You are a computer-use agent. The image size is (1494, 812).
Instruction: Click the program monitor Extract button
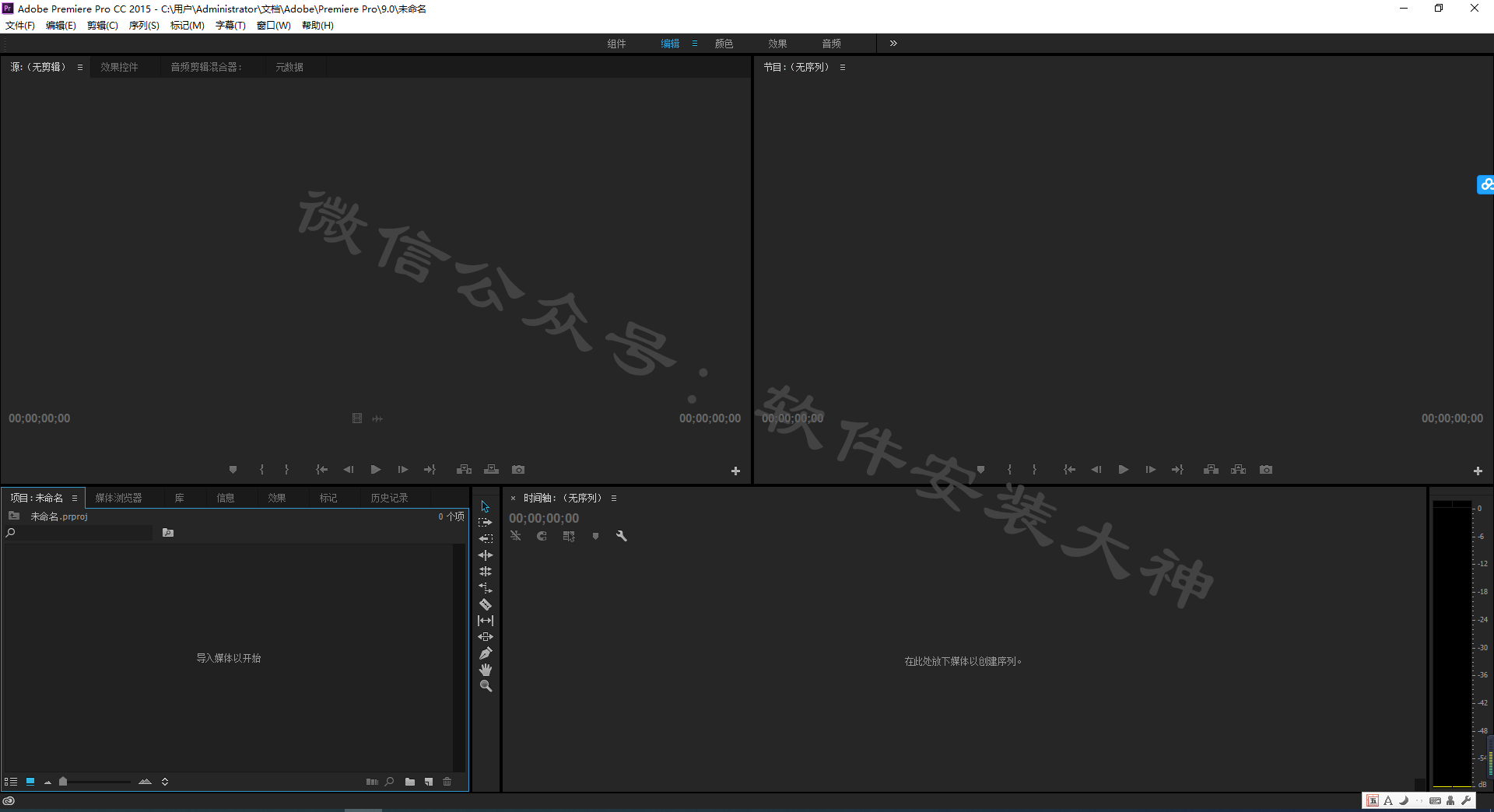point(1239,470)
